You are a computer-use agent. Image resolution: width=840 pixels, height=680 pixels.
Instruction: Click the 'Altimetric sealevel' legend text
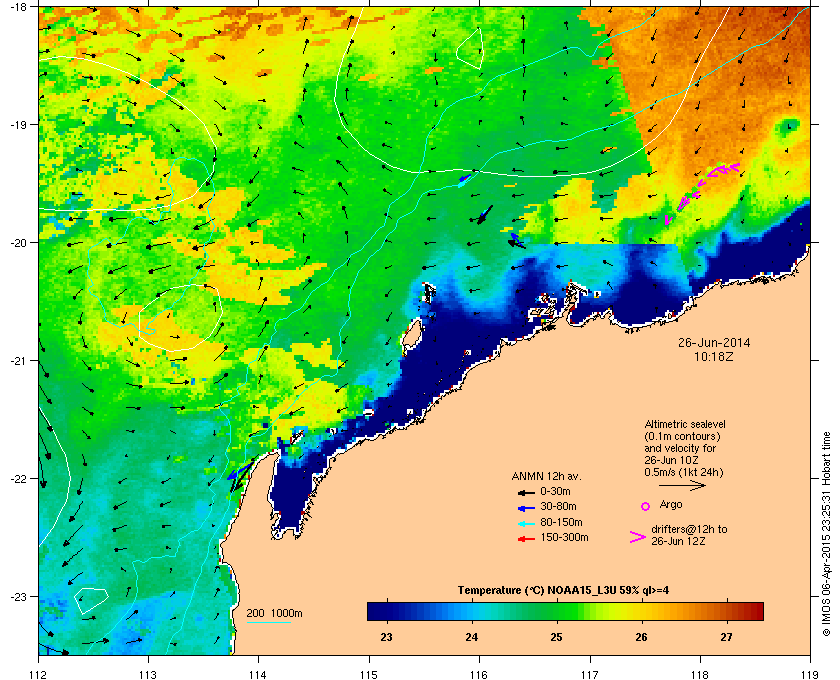click(685, 424)
